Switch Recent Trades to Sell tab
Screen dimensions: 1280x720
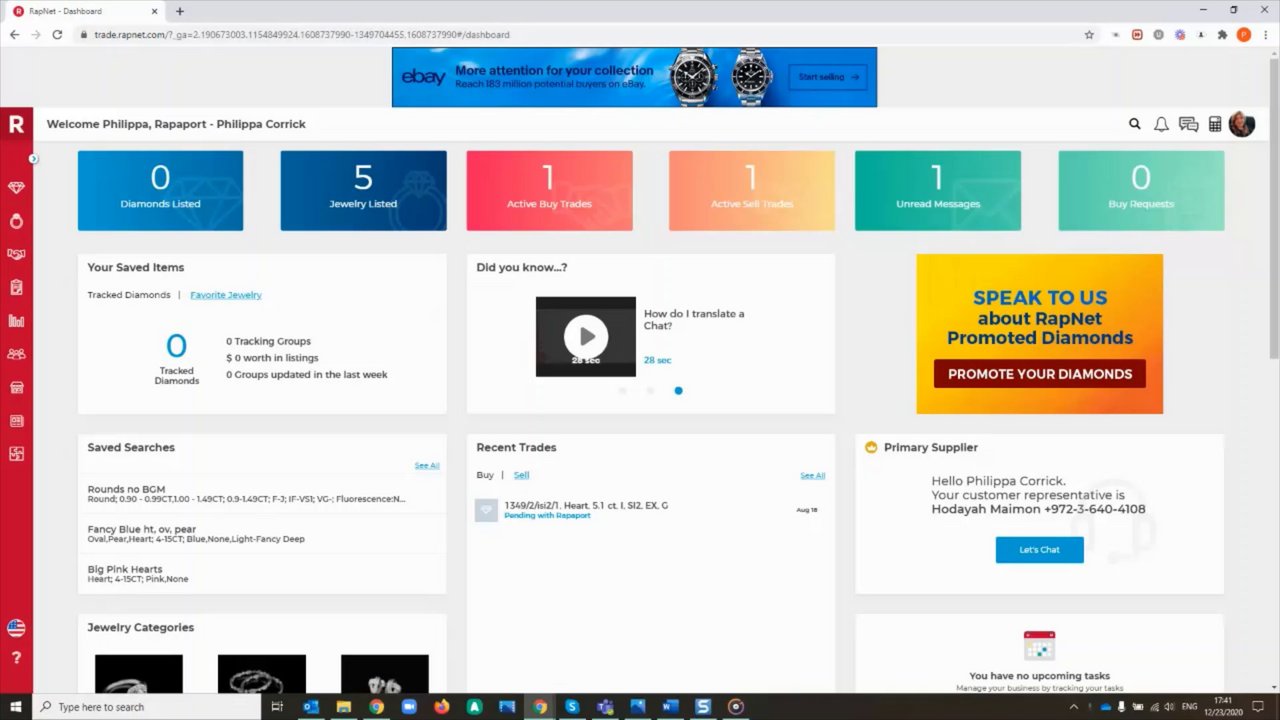521,475
